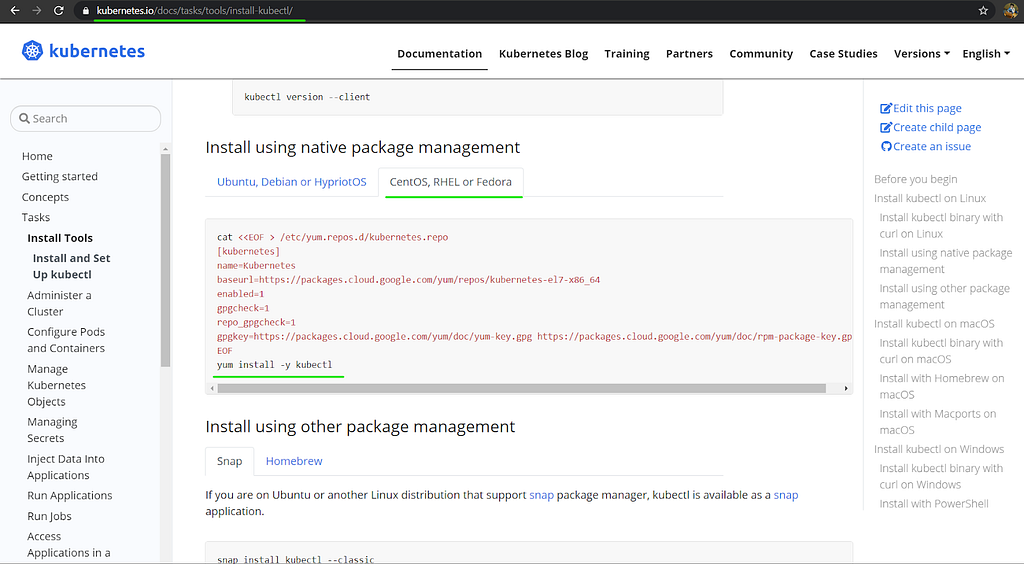Click the pencil icon beside Create child page

886,127
